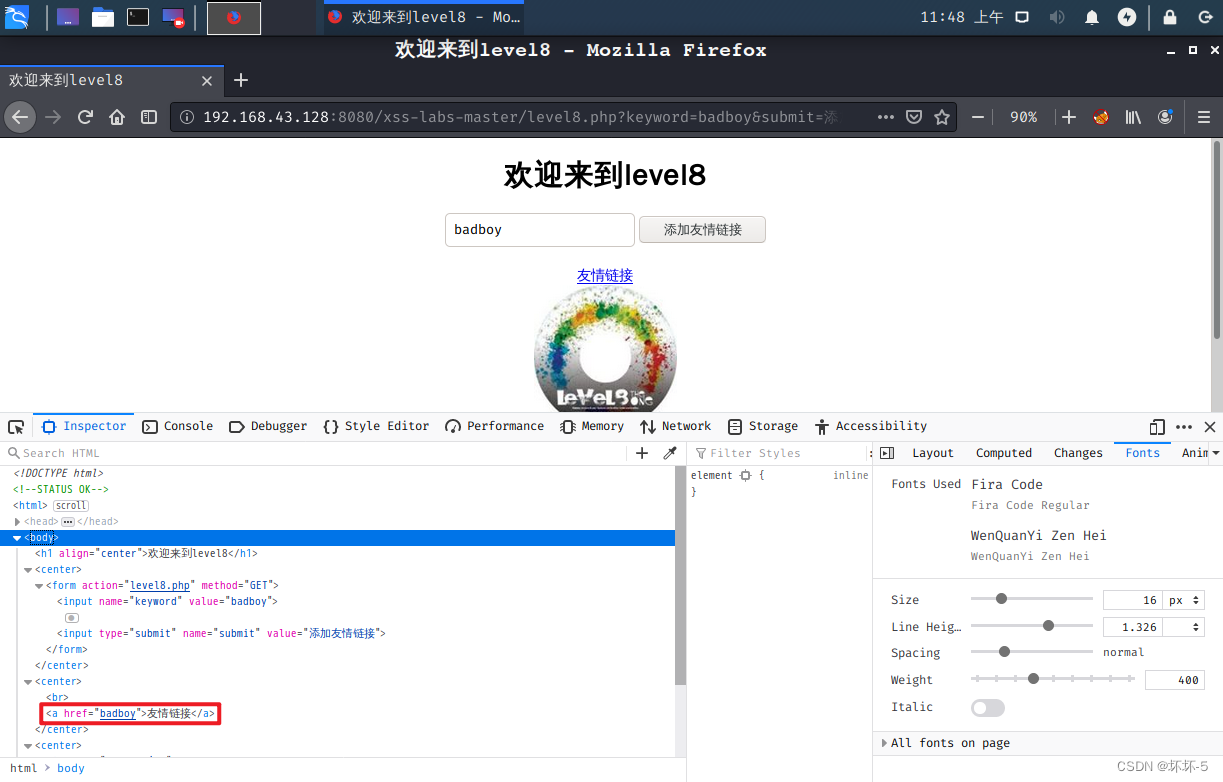Screen dimensions: 1223x782
Task: Click the Home icon in the toolbar
Action: [116, 116]
